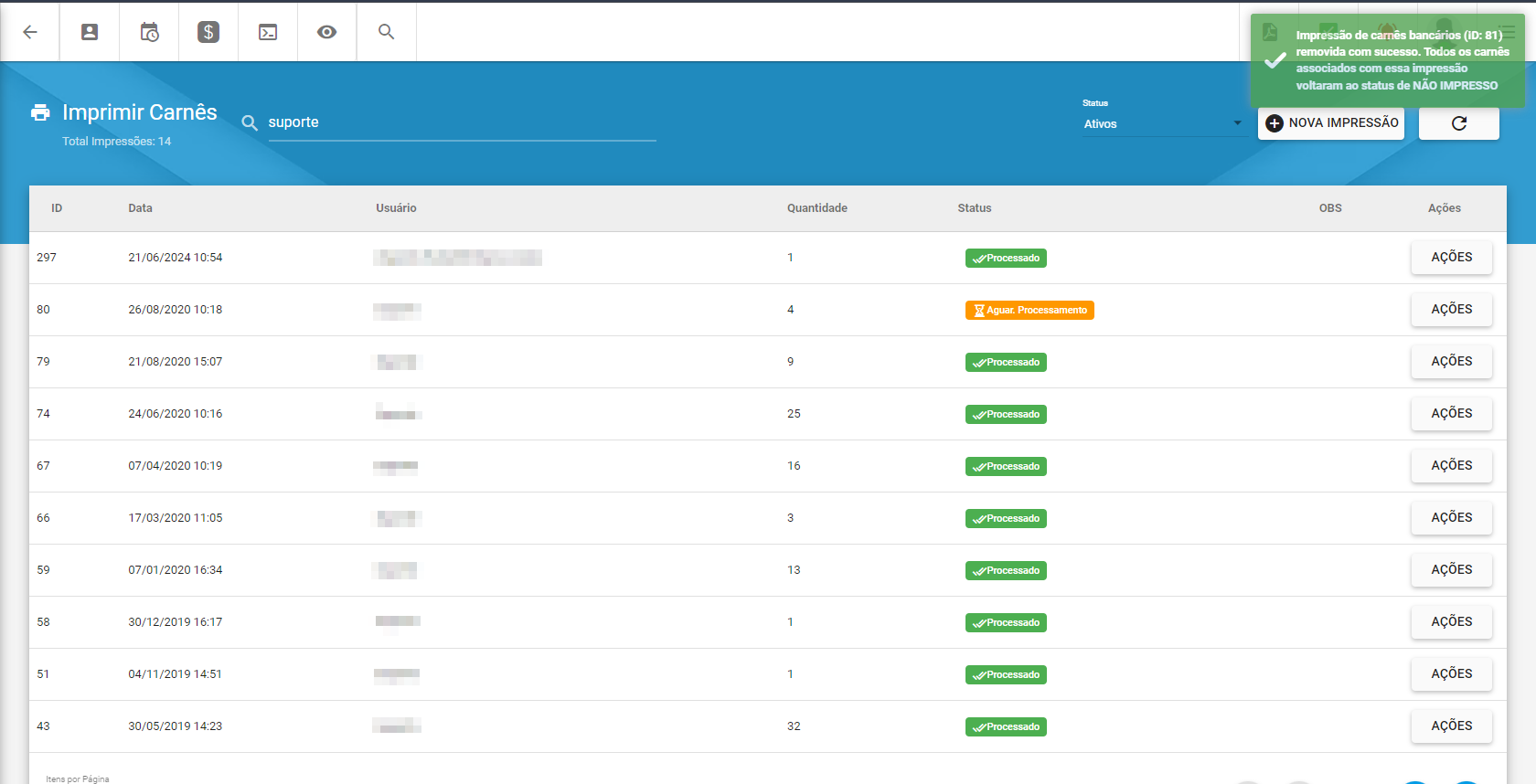Click the NOVA IMPRESSÃO button
The height and width of the screenshot is (784, 1536).
tap(1330, 123)
